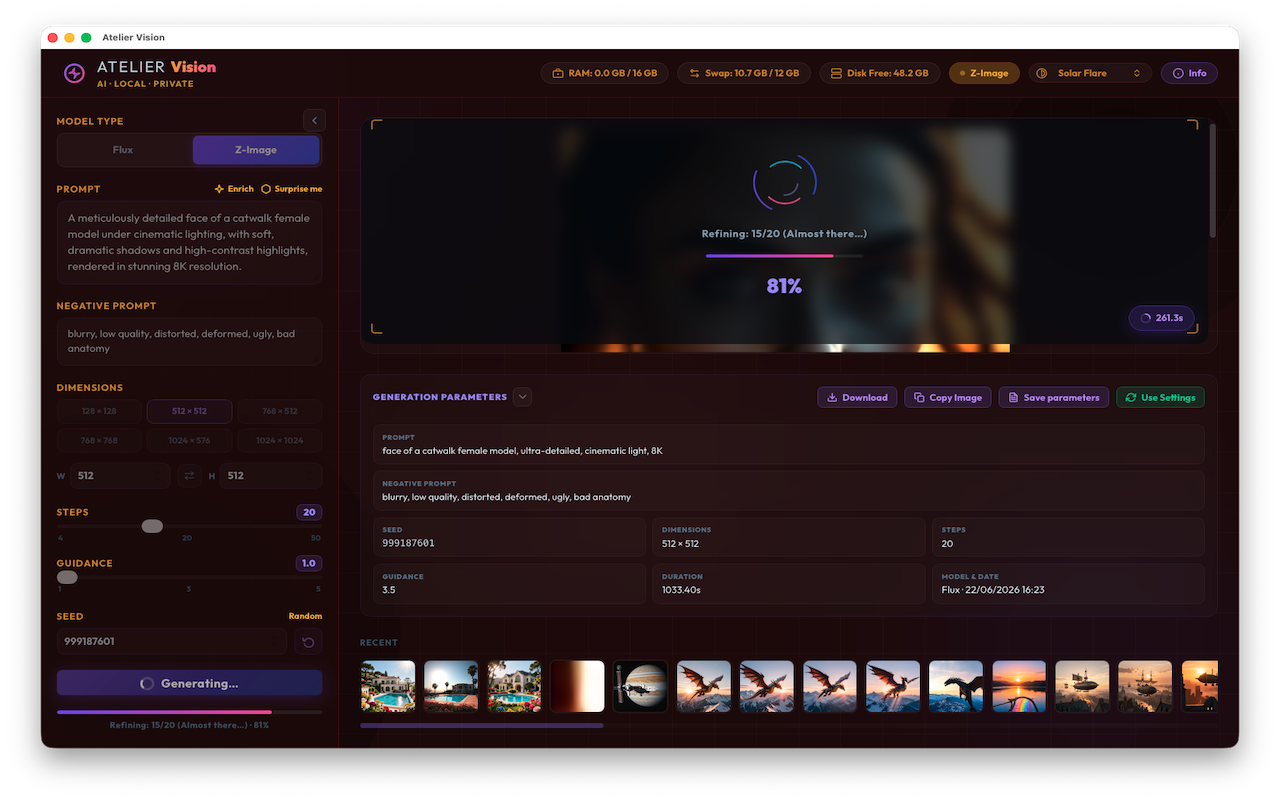Click the 261.3s elapsed timer badge
Screen dimensions: 1280x800
pyautogui.click(x=1161, y=318)
